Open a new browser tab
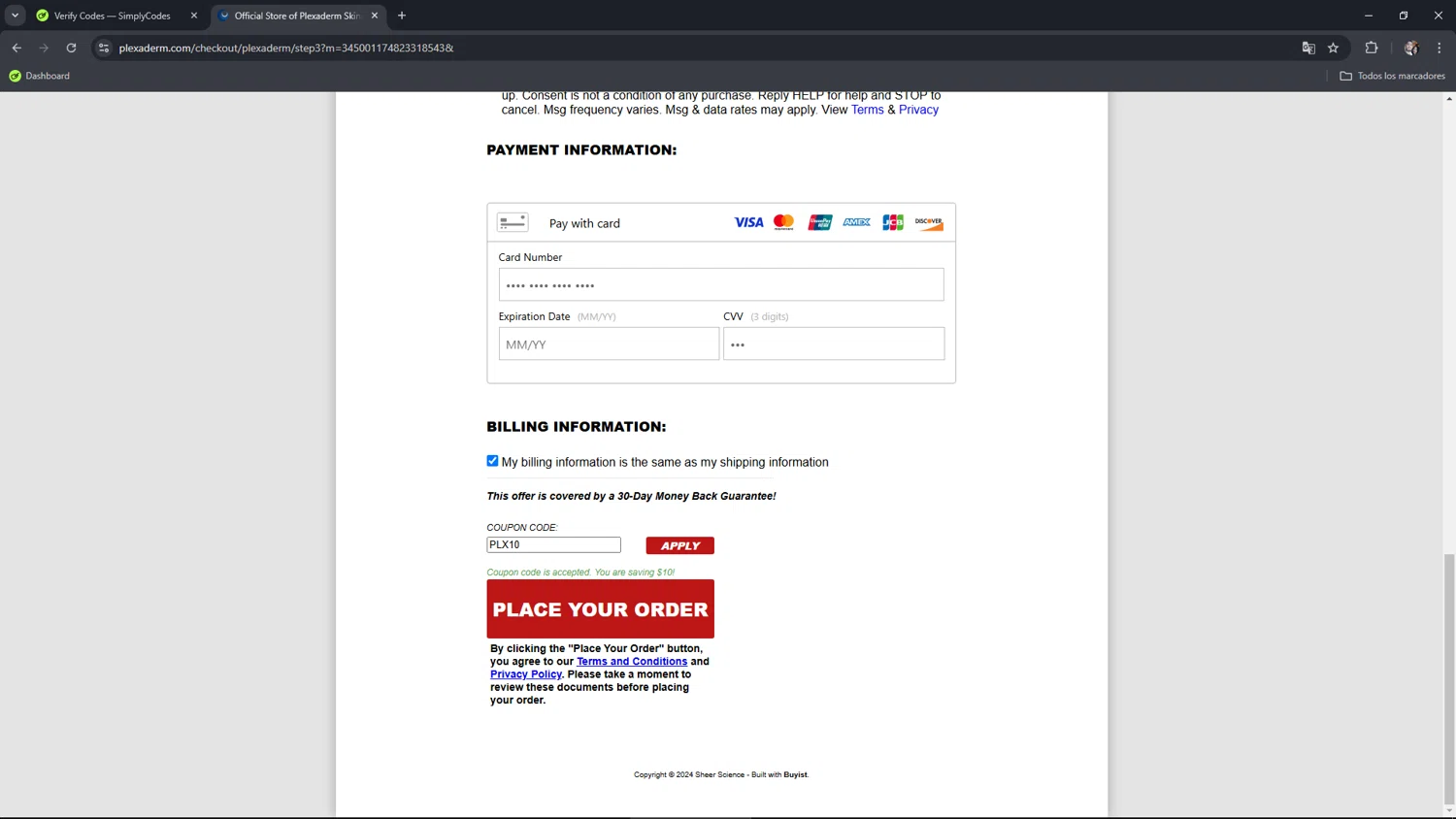Screen dimensions: 1456x819 pyautogui.click(x=402, y=16)
